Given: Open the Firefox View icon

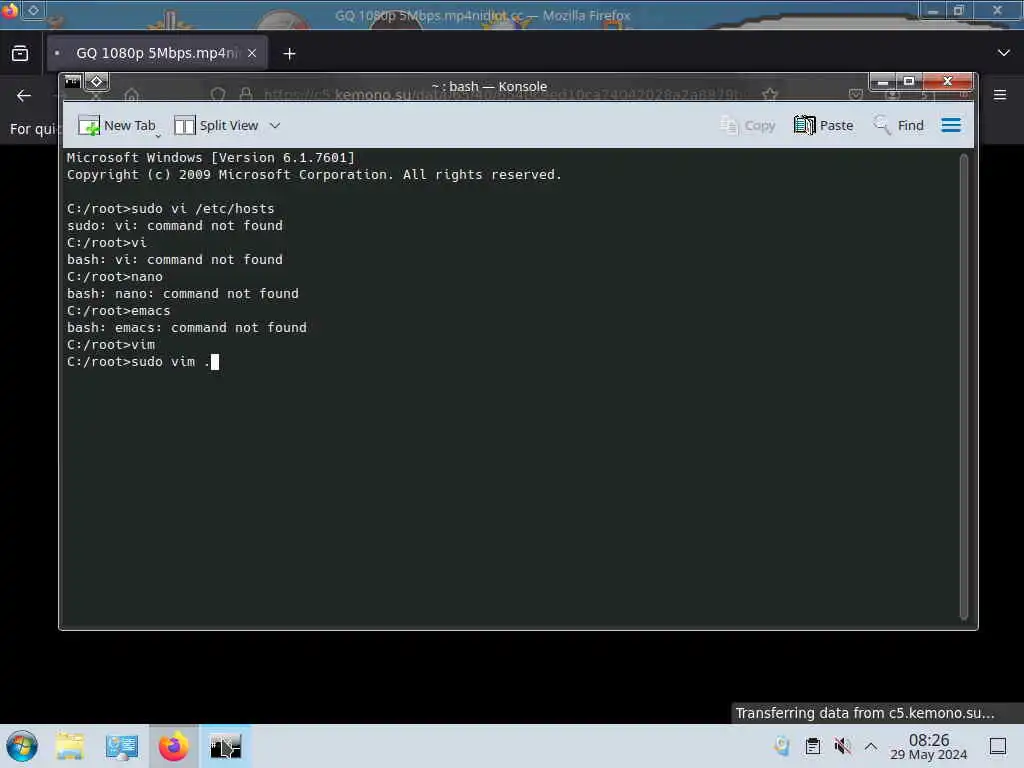Looking at the screenshot, I should point(20,54).
